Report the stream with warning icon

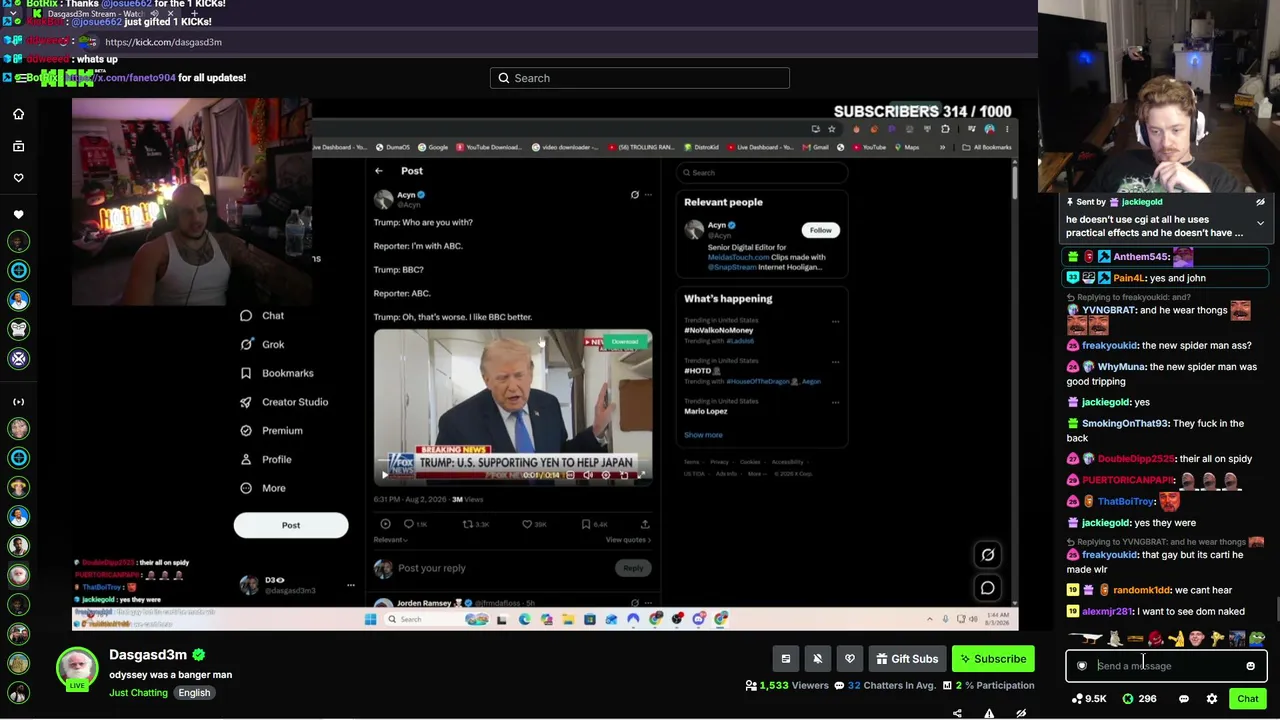[989, 714]
